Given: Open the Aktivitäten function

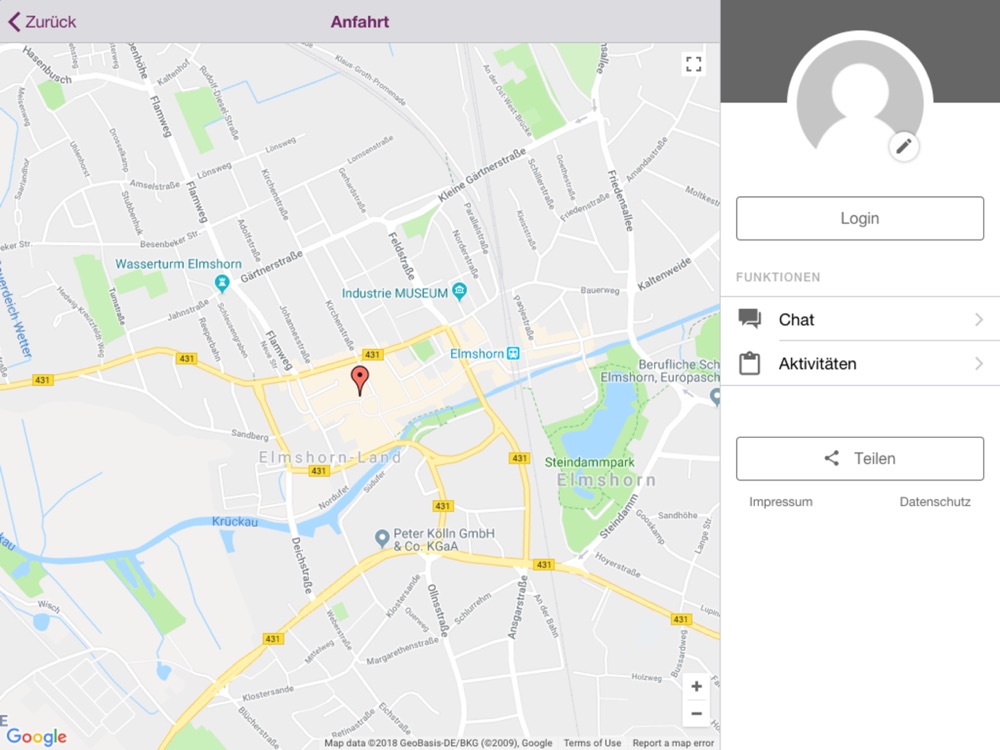Looking at the screenshot, I should click(x=860, y=364).
